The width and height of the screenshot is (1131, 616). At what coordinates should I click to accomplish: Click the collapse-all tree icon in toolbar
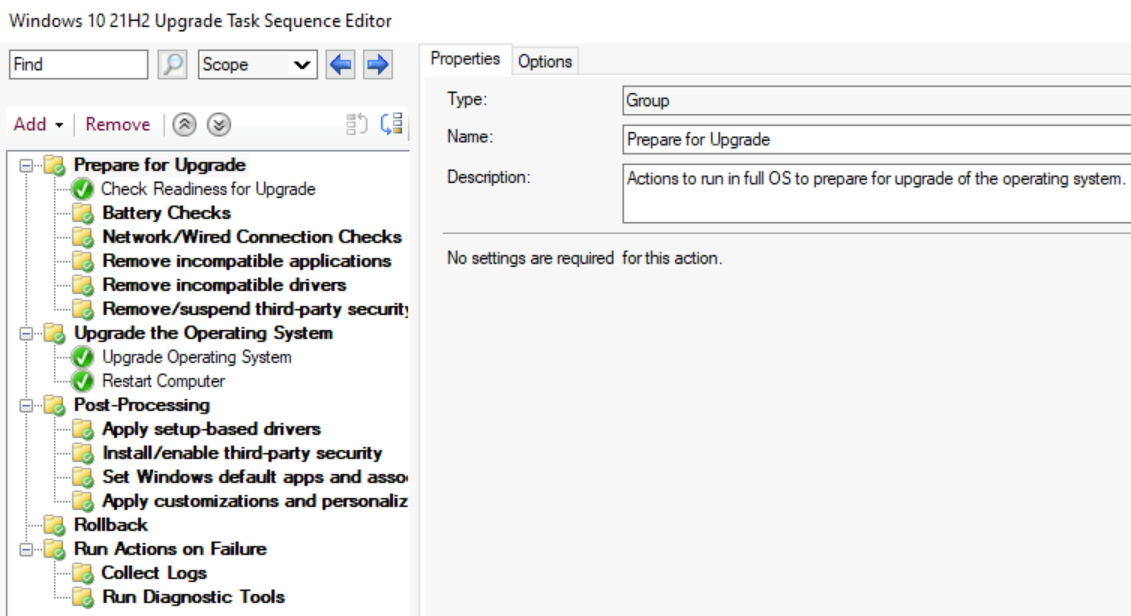(x=357, y=125)
